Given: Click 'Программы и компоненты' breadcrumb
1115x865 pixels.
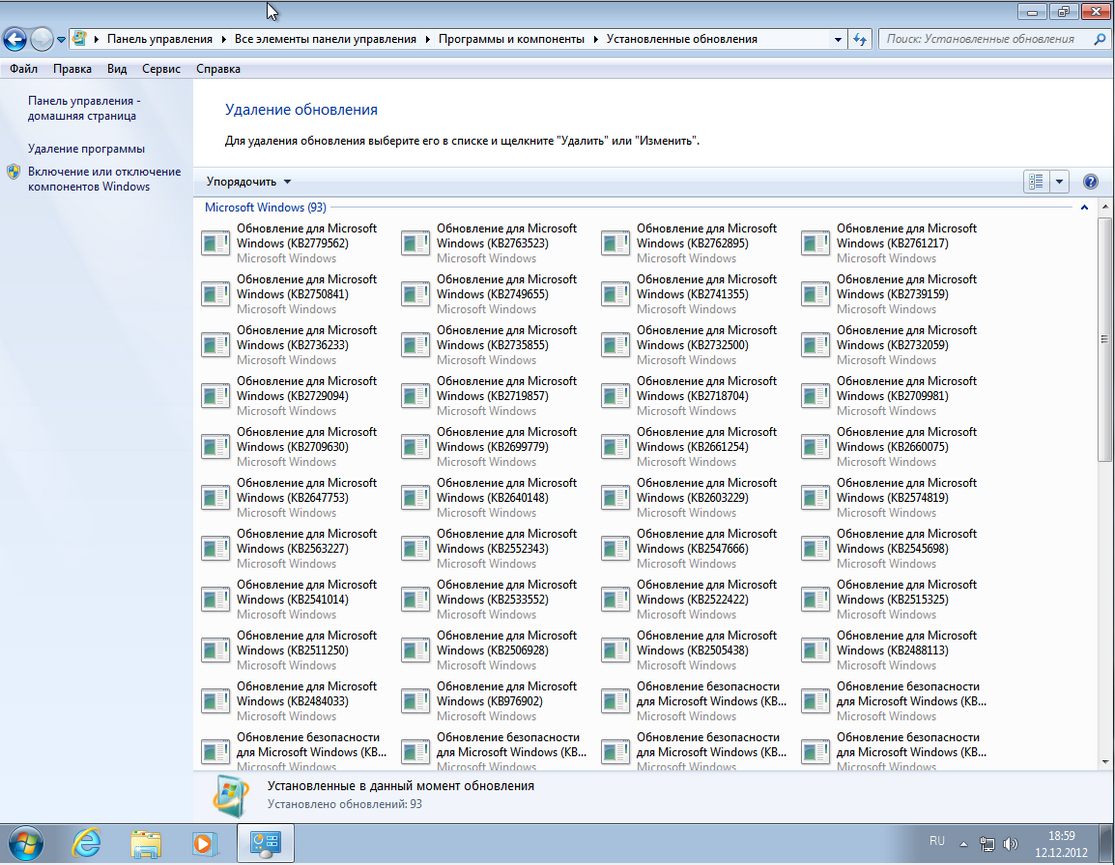Looking at the screenshot, I should (x=511, y=39).
